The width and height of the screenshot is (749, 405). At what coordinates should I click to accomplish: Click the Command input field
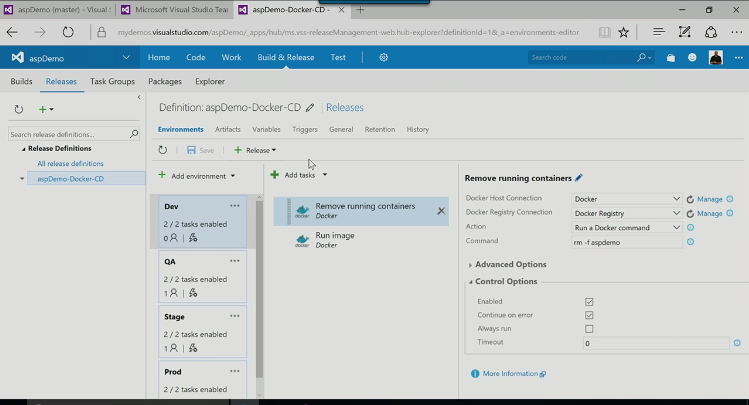627,241
